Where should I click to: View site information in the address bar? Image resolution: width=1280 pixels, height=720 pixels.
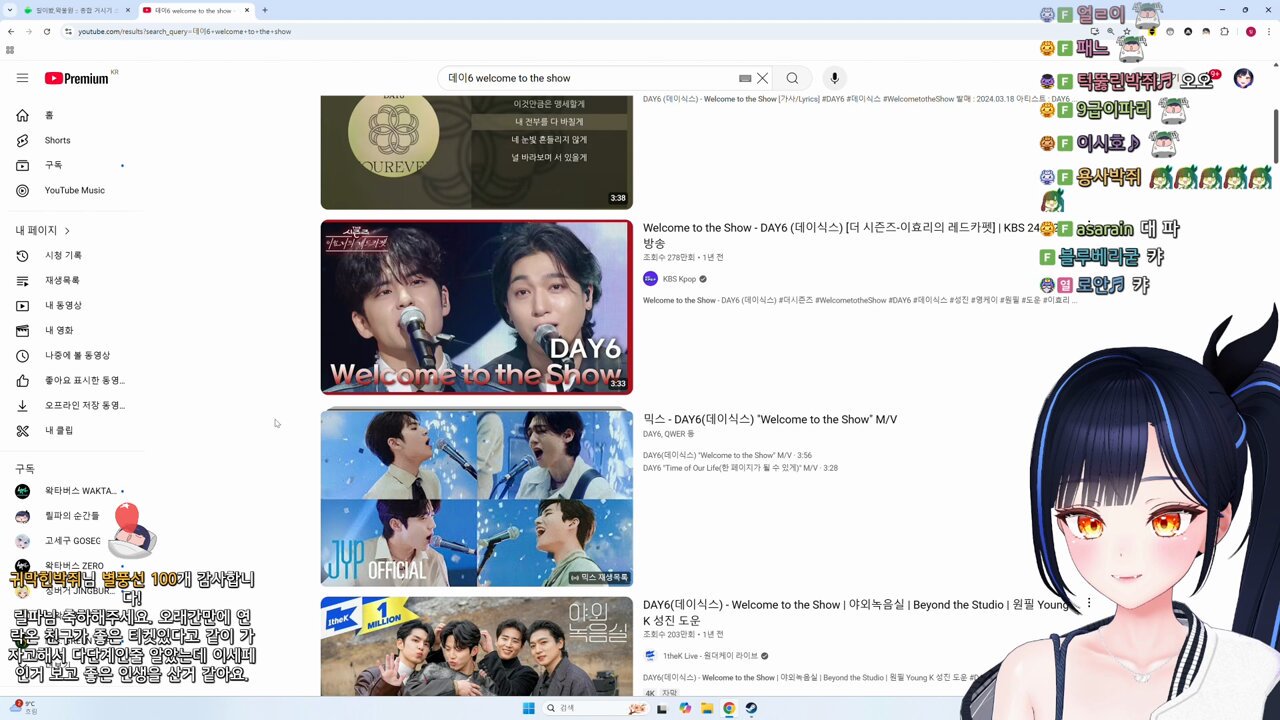pos(68,31)
